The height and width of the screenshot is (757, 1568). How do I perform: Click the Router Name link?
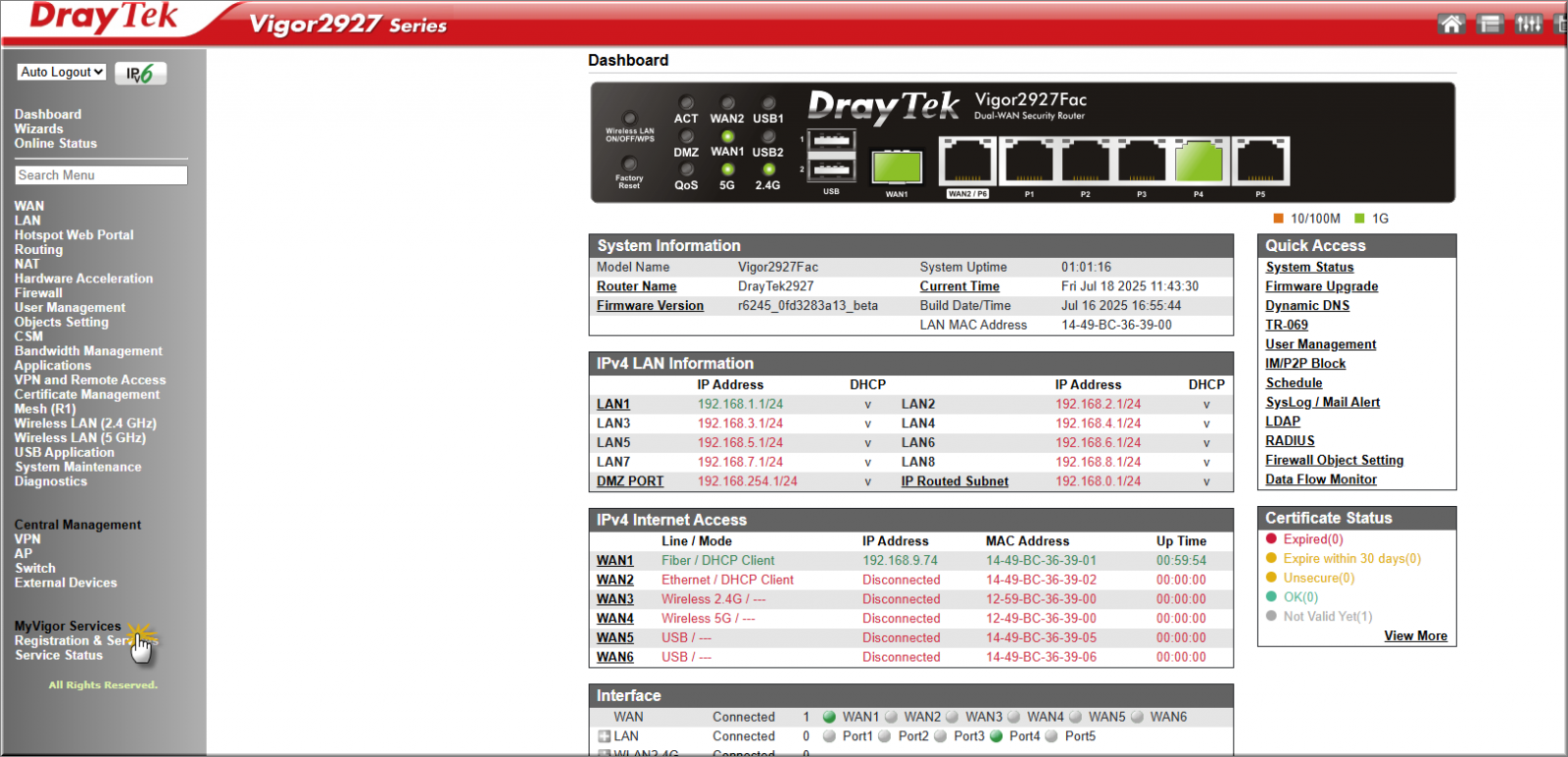[637, 286]
